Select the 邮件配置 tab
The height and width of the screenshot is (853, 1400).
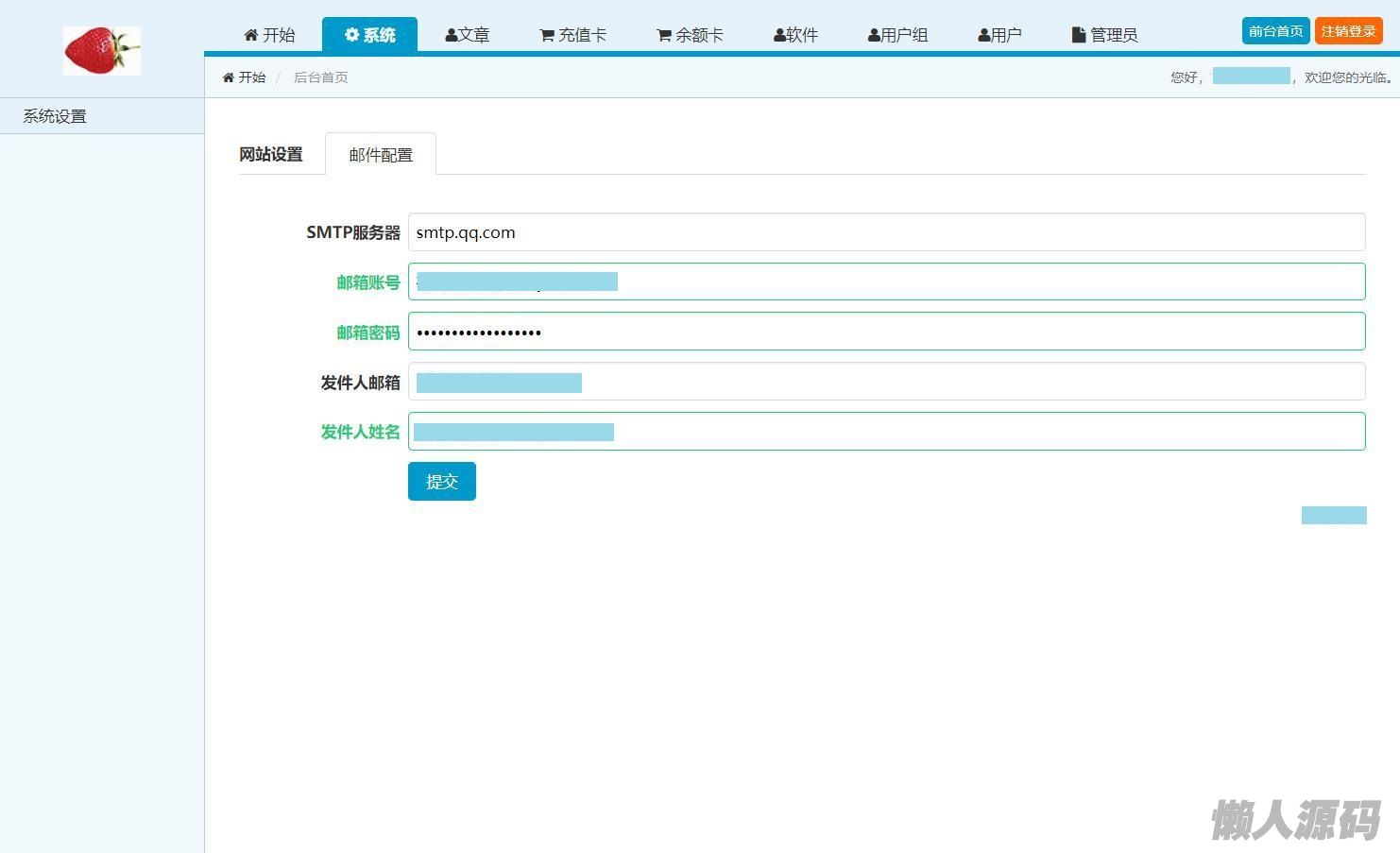(x=381, y=155)
